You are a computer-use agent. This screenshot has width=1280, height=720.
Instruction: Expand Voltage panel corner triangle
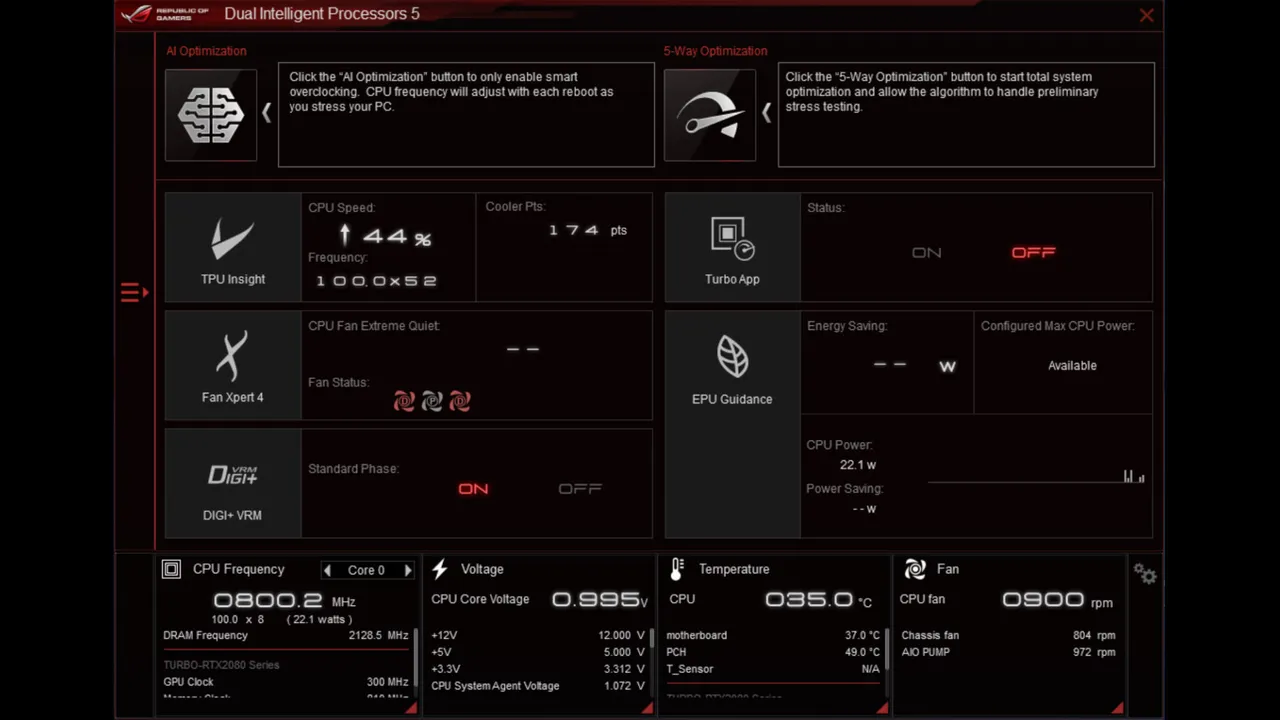pos(647,708)
